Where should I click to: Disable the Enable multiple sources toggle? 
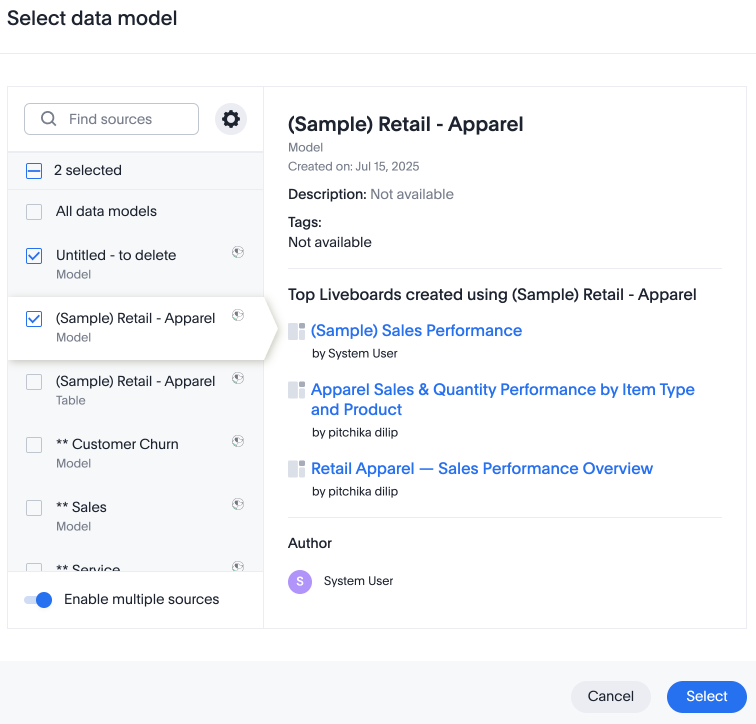pos(38,600)
